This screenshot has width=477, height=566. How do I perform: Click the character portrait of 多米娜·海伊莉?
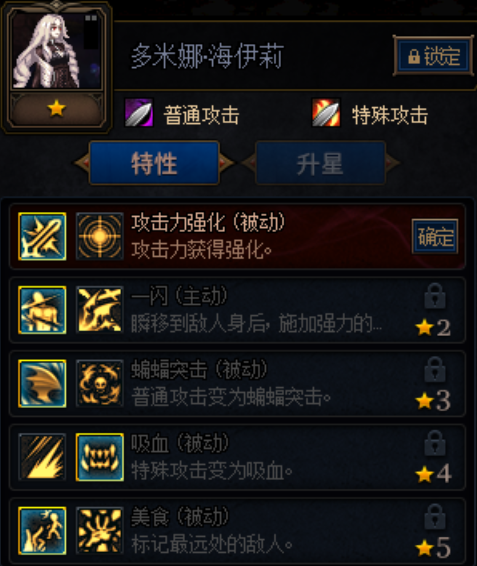point(56,52)
